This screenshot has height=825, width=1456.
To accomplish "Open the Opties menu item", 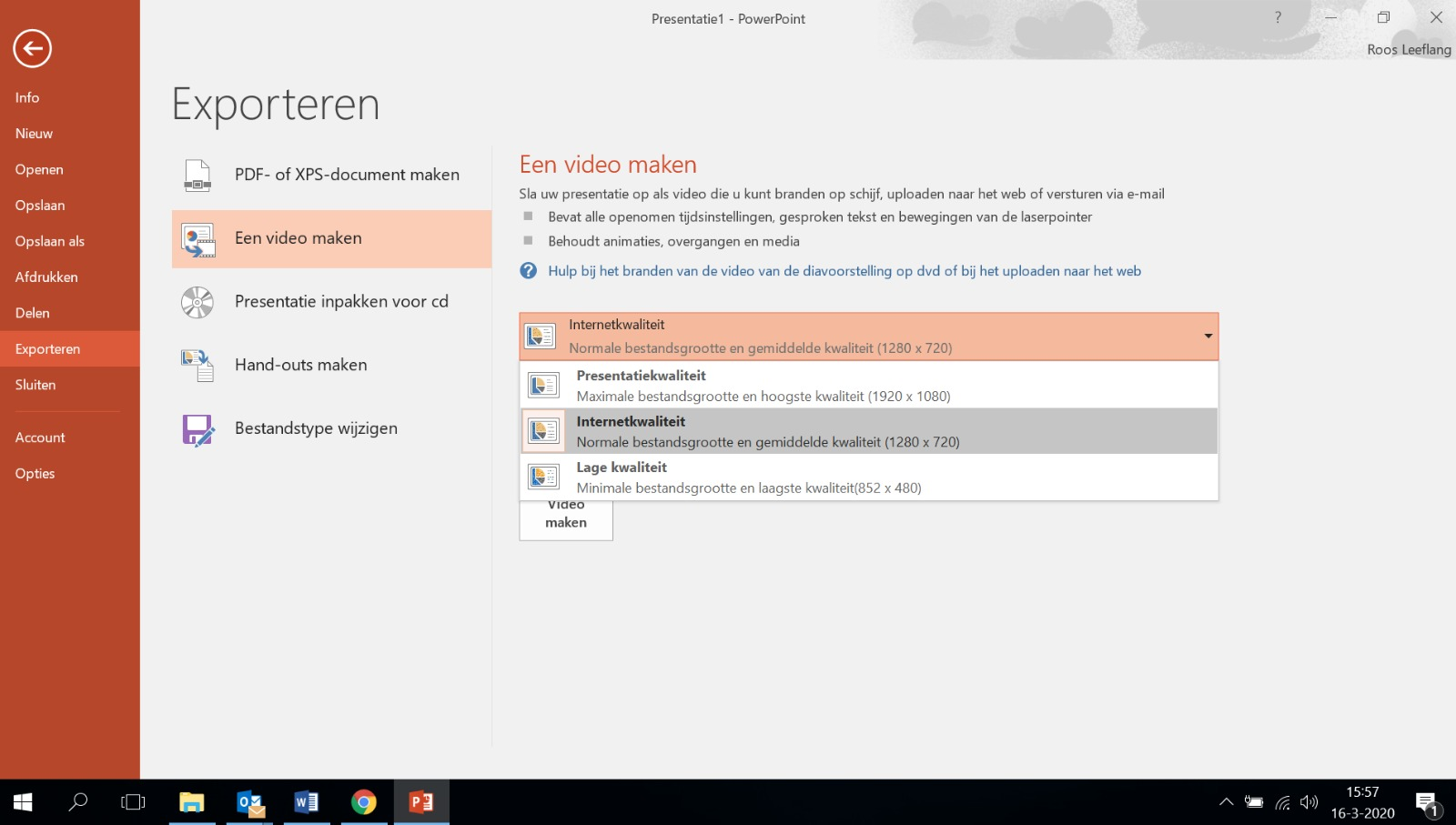I will tap(35, 474).
